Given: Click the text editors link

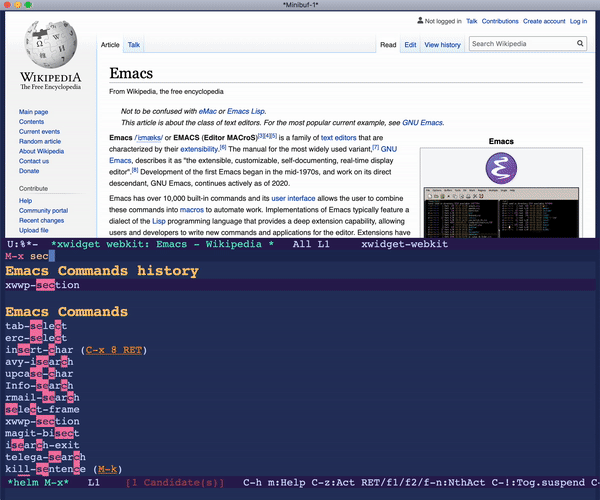Looking at the screenshot, I should pyautogui.click(x=338, y=138).
